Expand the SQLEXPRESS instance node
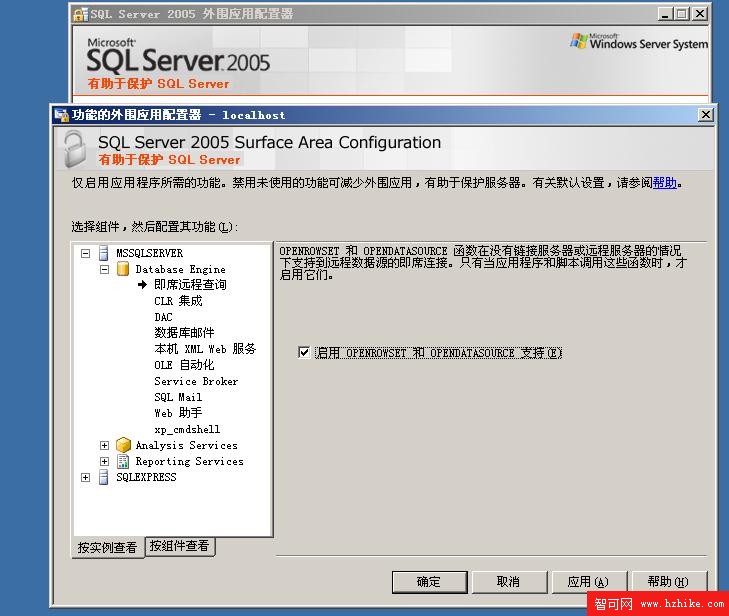Screen dimensions: 729x616 pos(86,477)
